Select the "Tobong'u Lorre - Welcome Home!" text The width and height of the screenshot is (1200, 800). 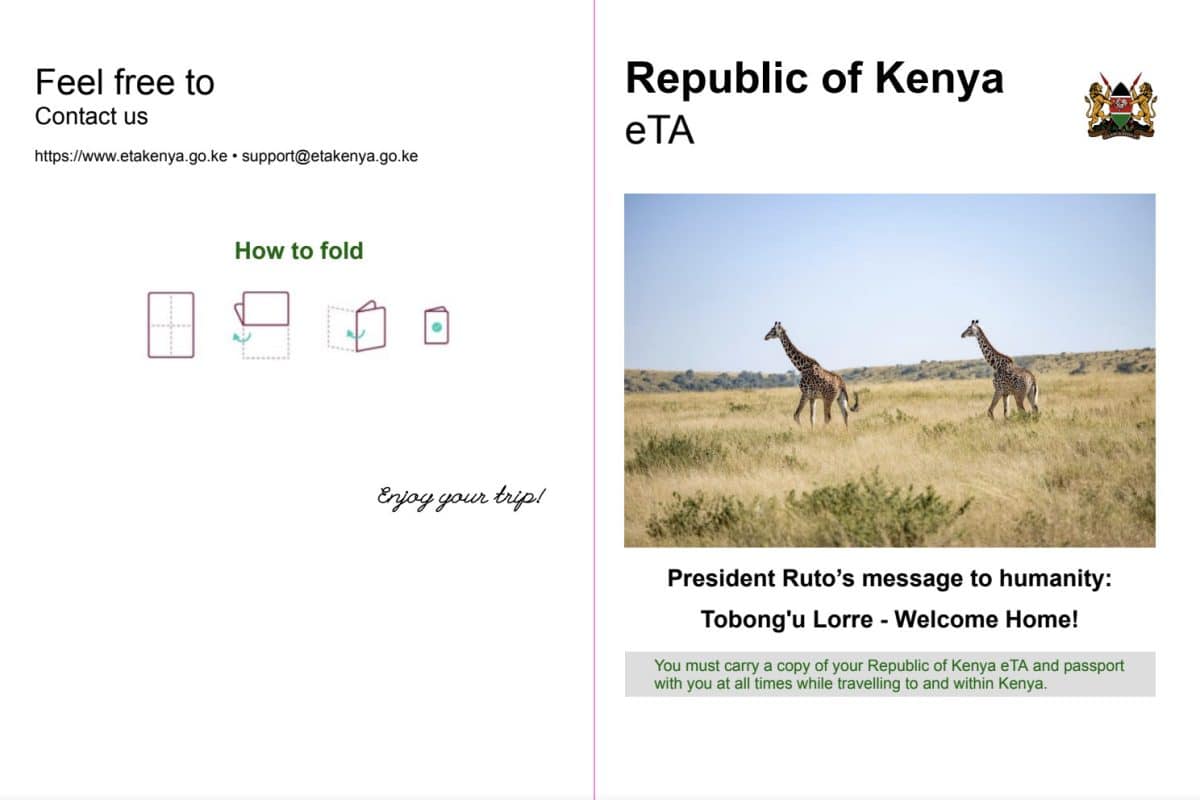(889, 619)
